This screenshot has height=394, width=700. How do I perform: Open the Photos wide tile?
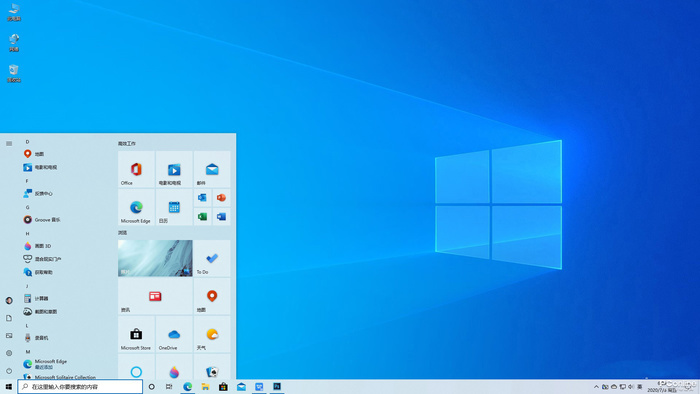pos(155,258)
